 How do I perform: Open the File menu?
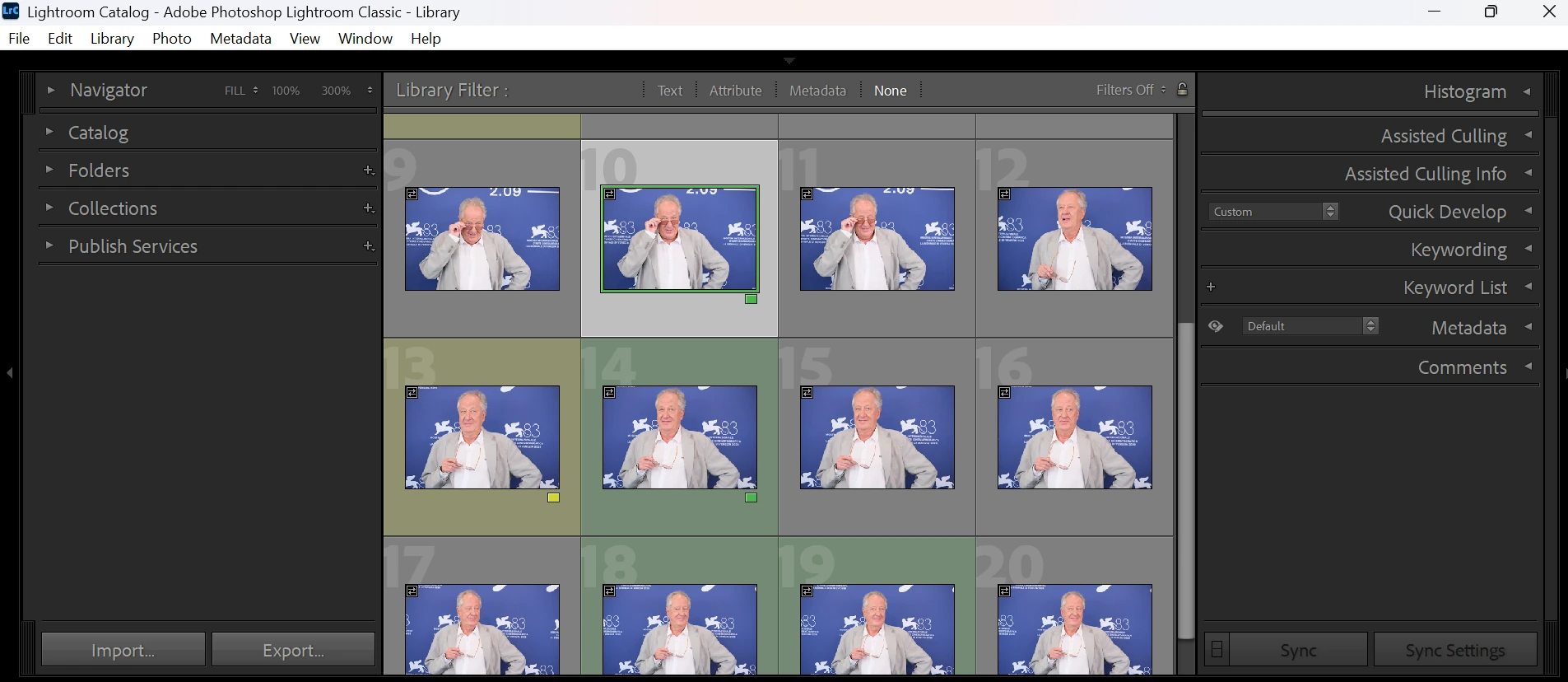tap(19, 38)
